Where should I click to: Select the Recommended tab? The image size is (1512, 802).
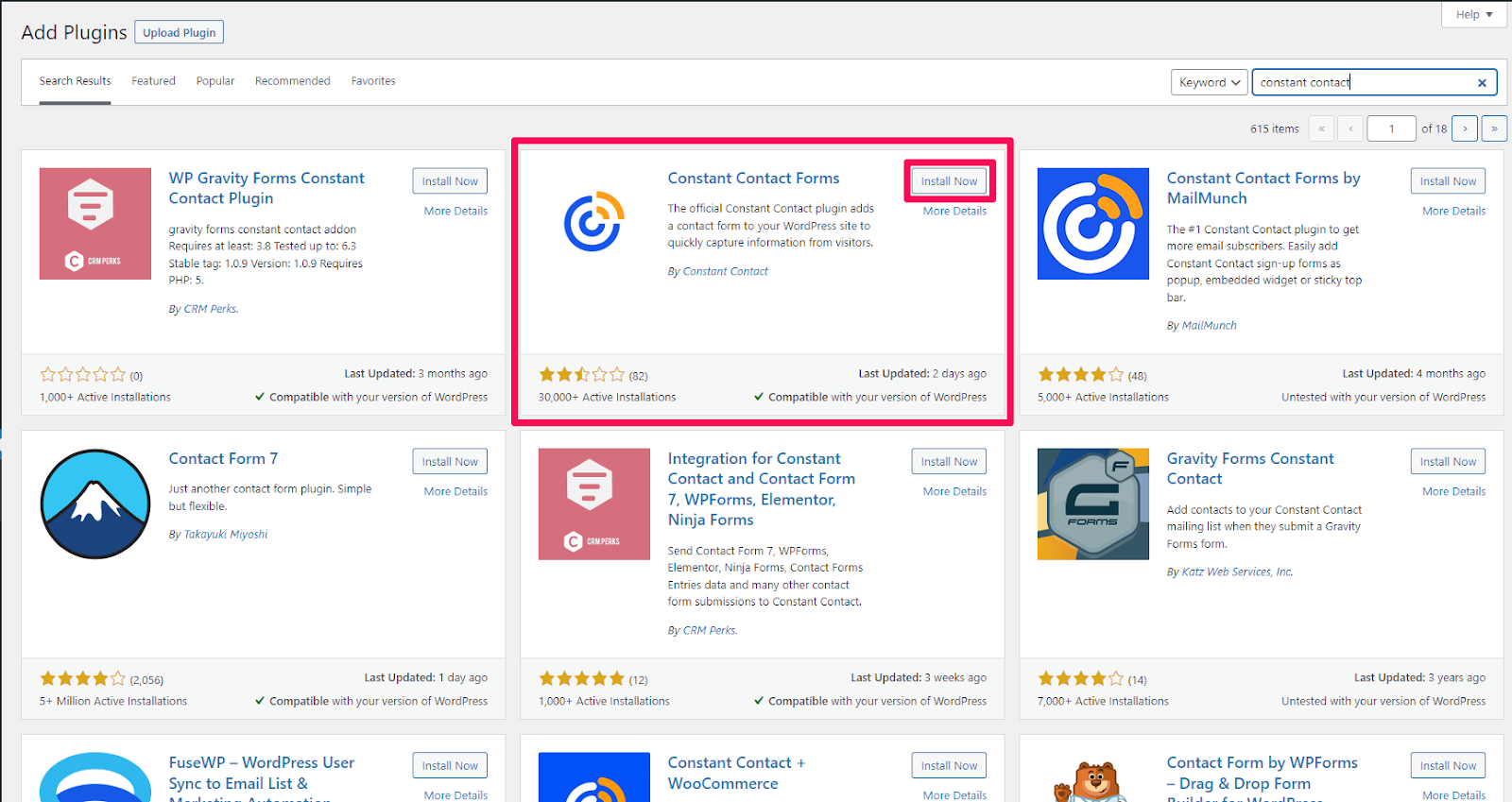click(292, 81)
